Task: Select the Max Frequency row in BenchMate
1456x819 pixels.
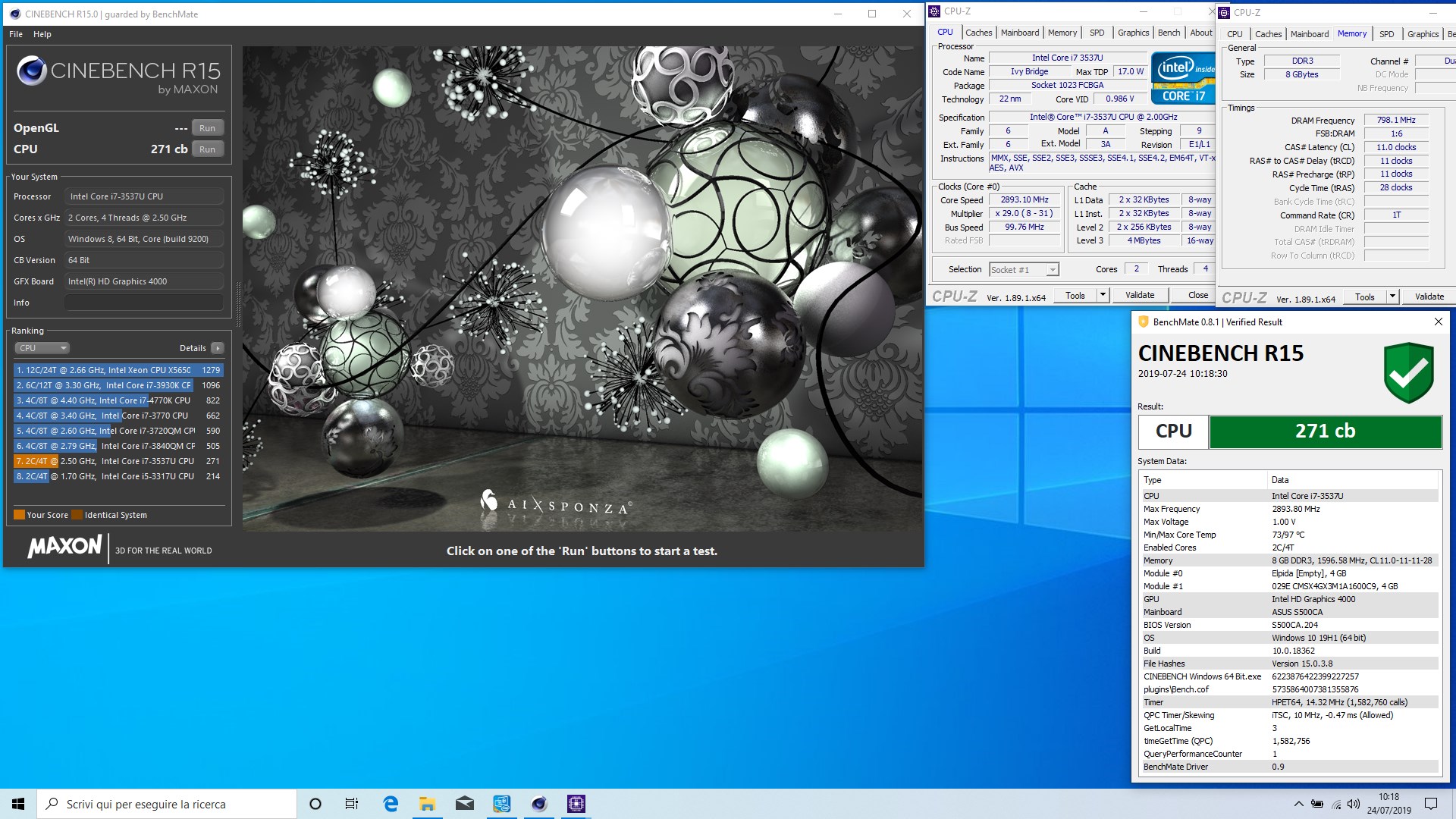Action: 1289,509
